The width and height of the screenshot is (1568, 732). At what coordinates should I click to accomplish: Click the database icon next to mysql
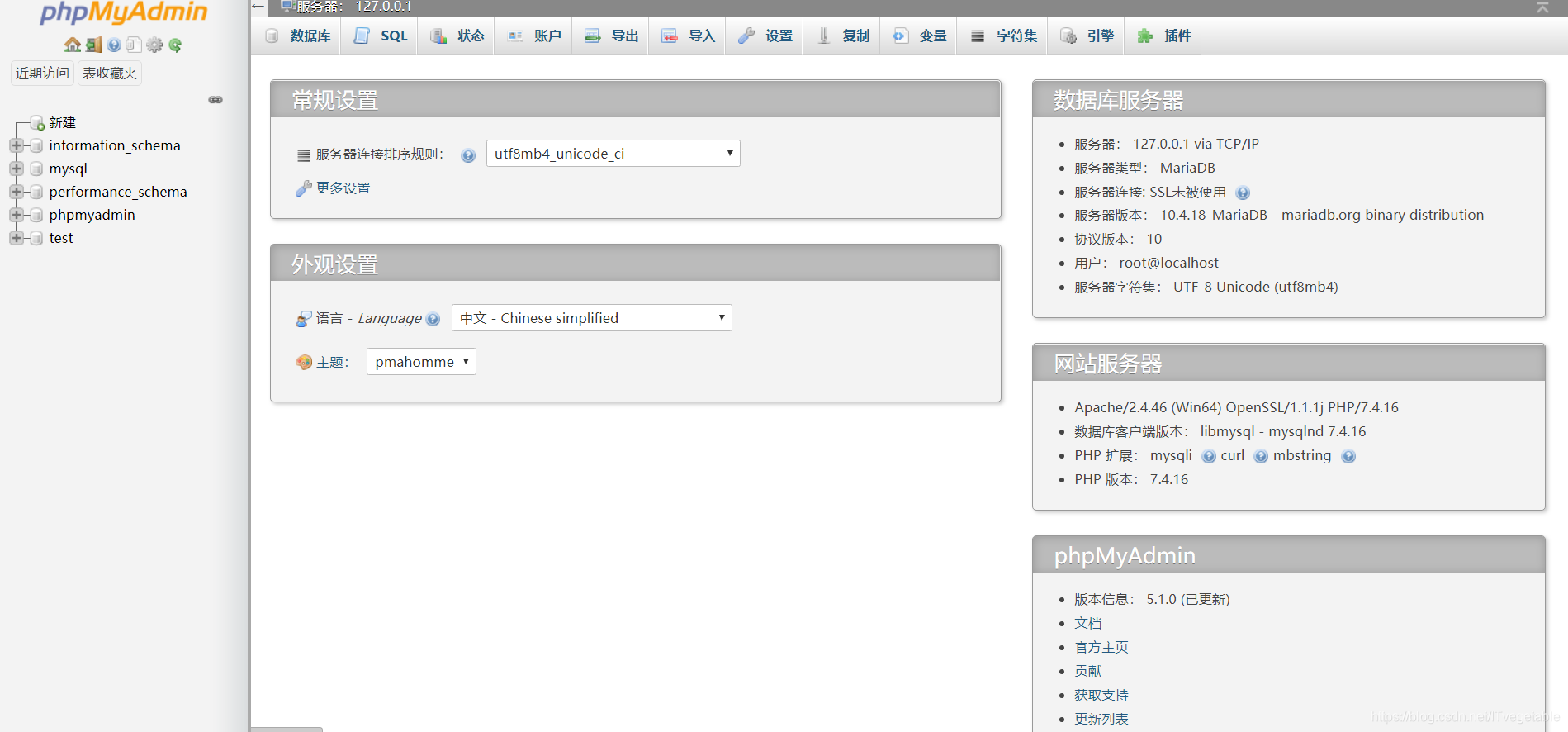tap(36, 169)
